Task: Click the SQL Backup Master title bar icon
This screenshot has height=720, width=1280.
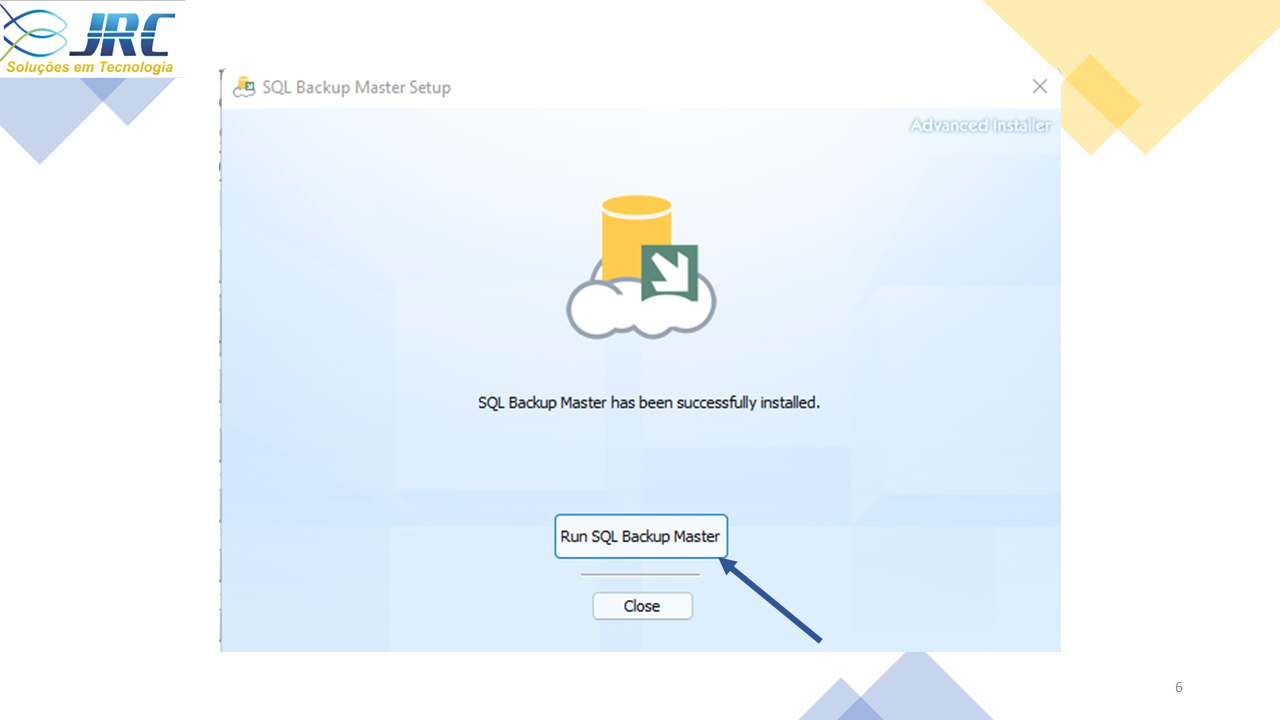Action: [x=244, y=87]
